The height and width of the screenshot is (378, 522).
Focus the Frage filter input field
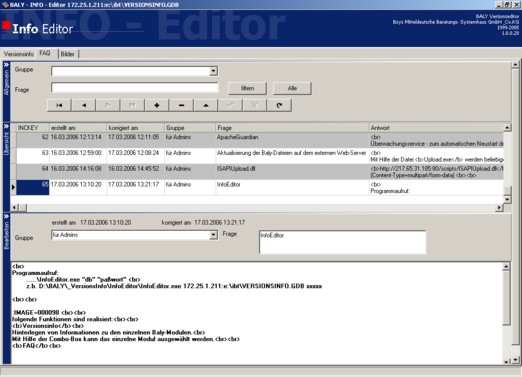135,88
